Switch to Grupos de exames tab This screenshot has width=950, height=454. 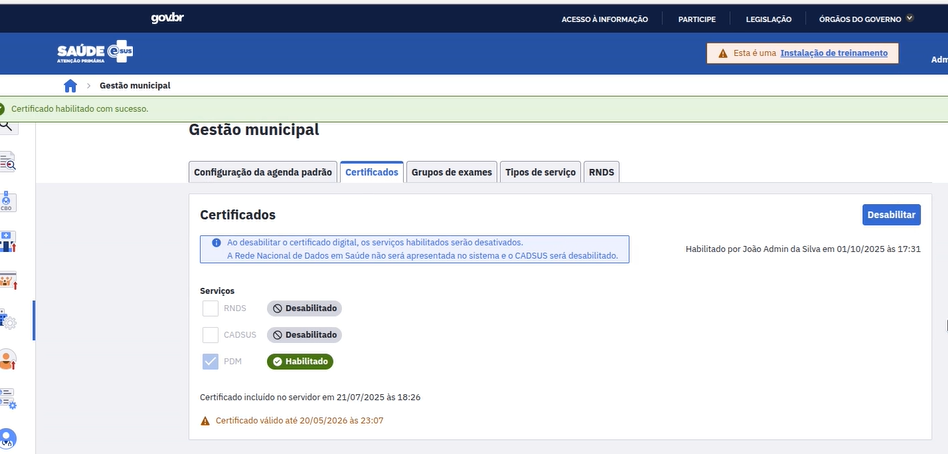pos(452,172)
